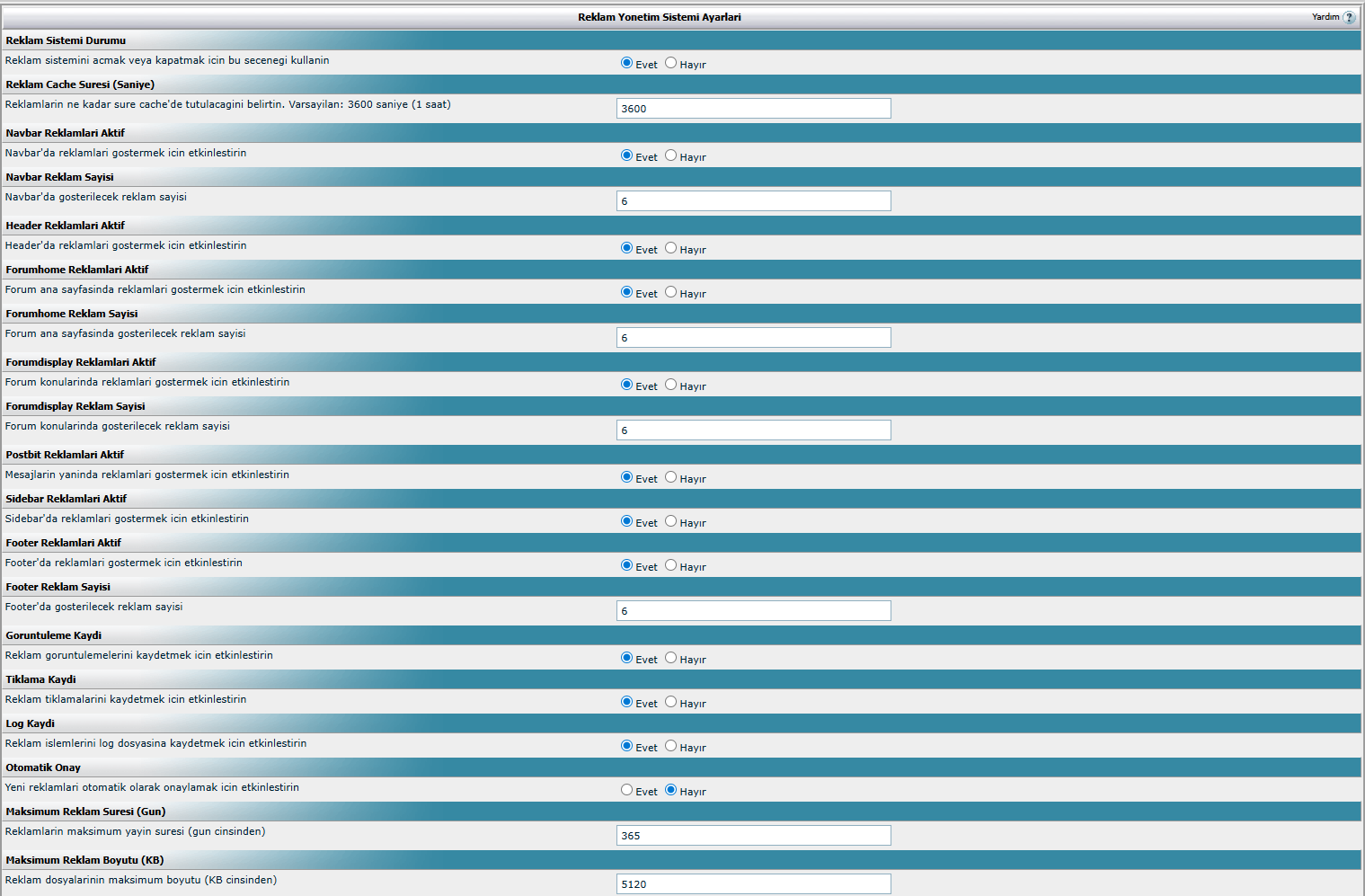
Task: Click the Footer Reklam Sayisi input
Action: click(753, 611)
